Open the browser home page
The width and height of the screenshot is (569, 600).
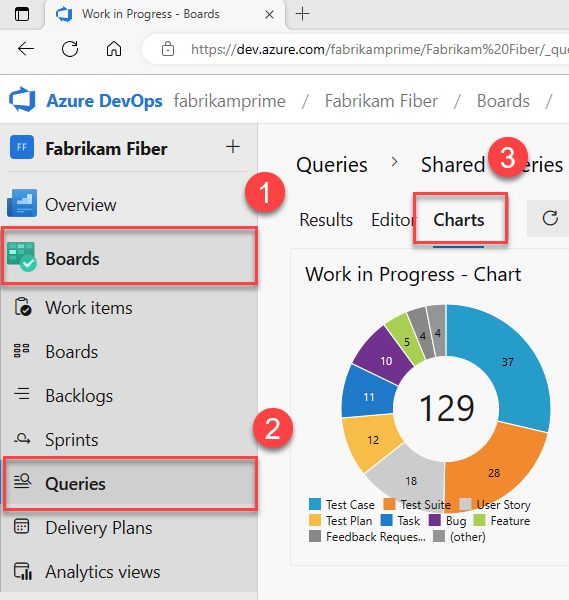[x=114, y=49]
